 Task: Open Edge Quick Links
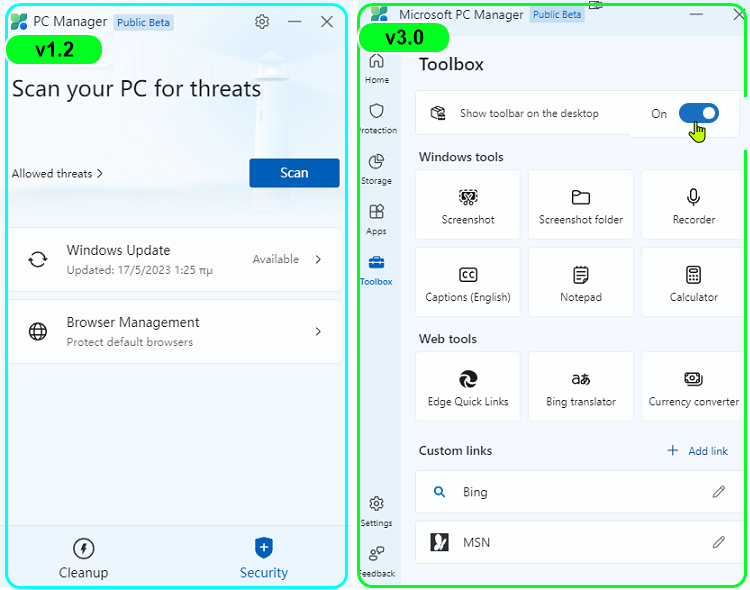[x=468, y=387]
